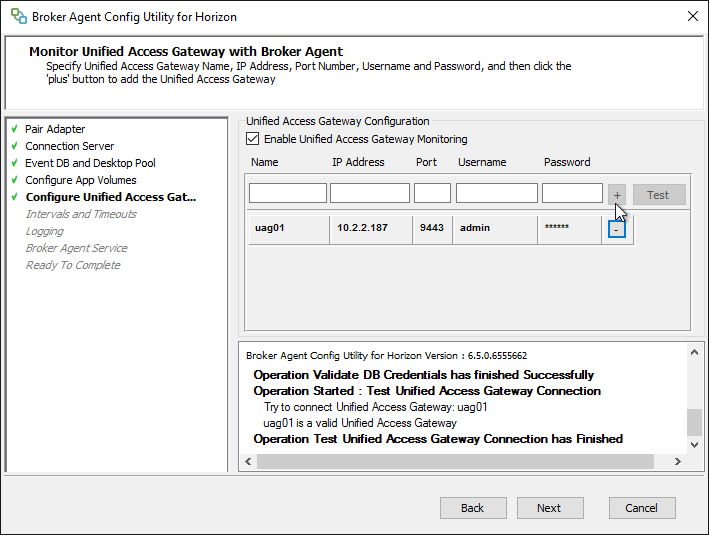Click the green checkmark beside Event DB and Desktop Pool
This screenshot has width=709, height=535.
click(x=14, y=162)
